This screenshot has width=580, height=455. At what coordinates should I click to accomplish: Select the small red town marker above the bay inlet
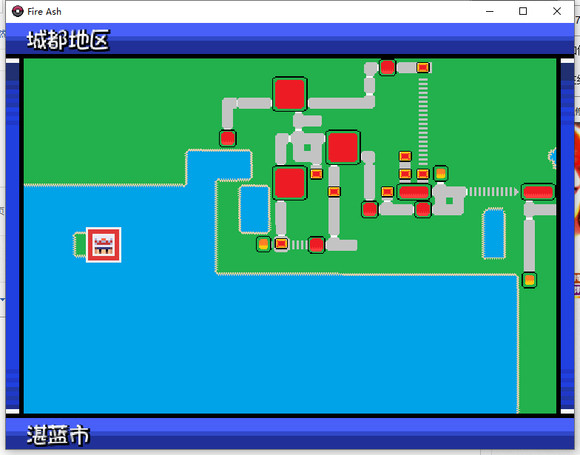227,138
